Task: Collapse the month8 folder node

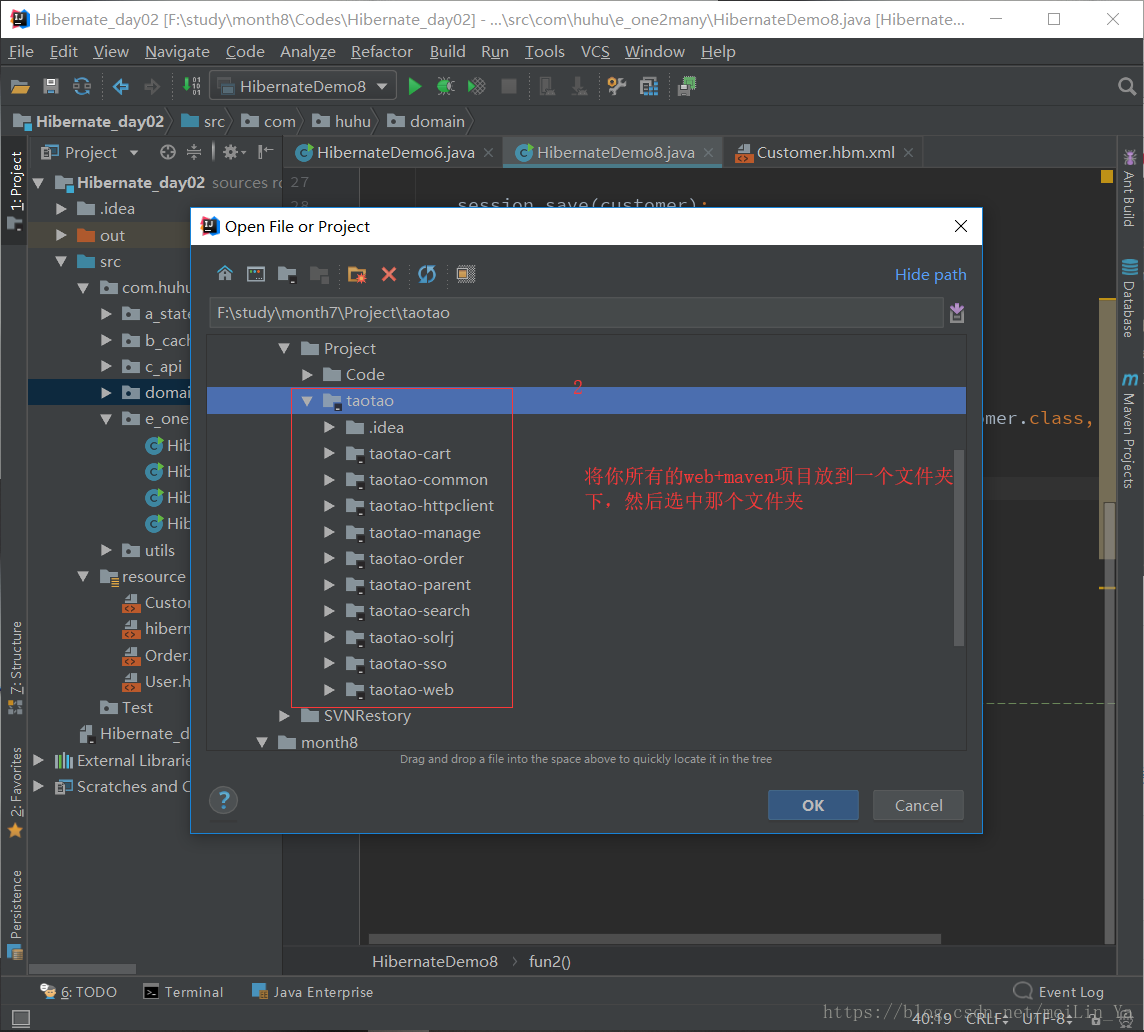Action: 262,742
